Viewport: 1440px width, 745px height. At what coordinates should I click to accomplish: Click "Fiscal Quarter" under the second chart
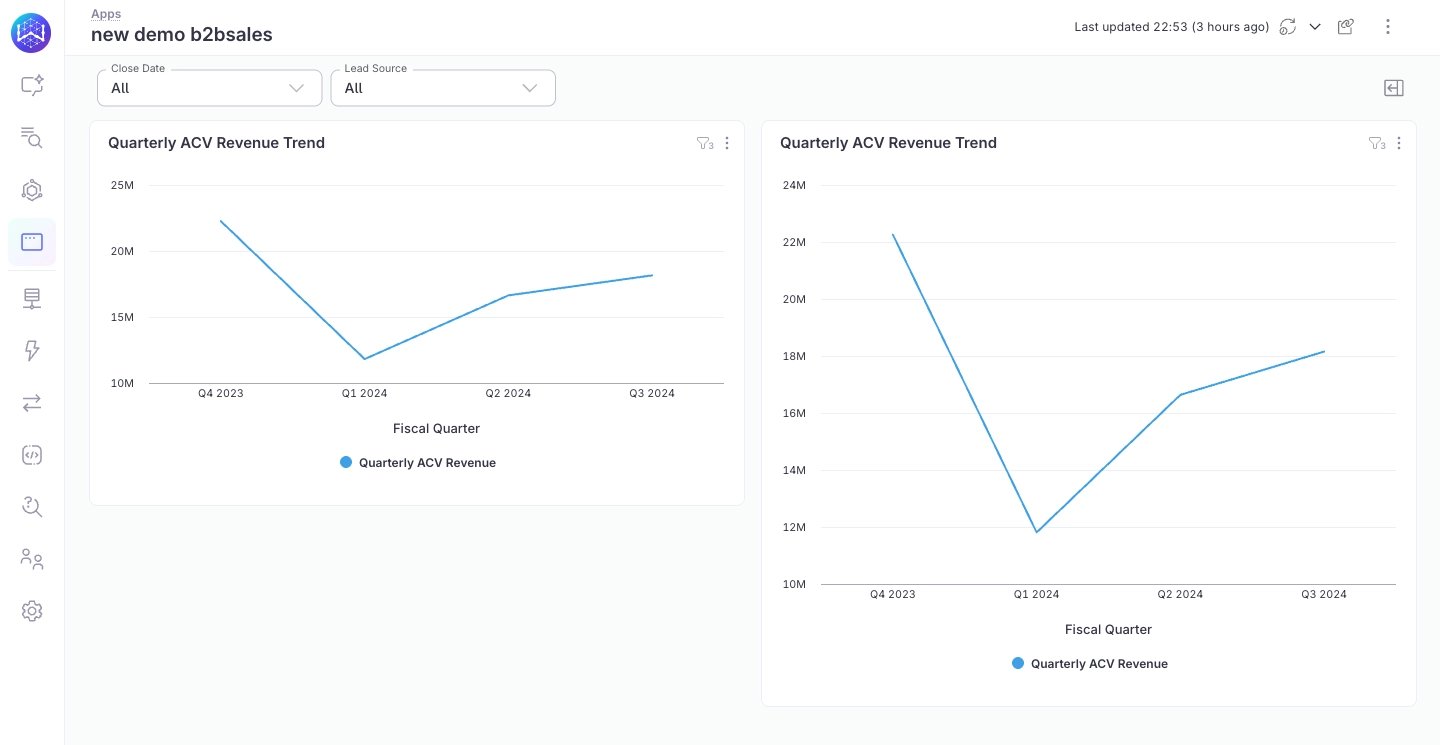(x=1108, y=629)
